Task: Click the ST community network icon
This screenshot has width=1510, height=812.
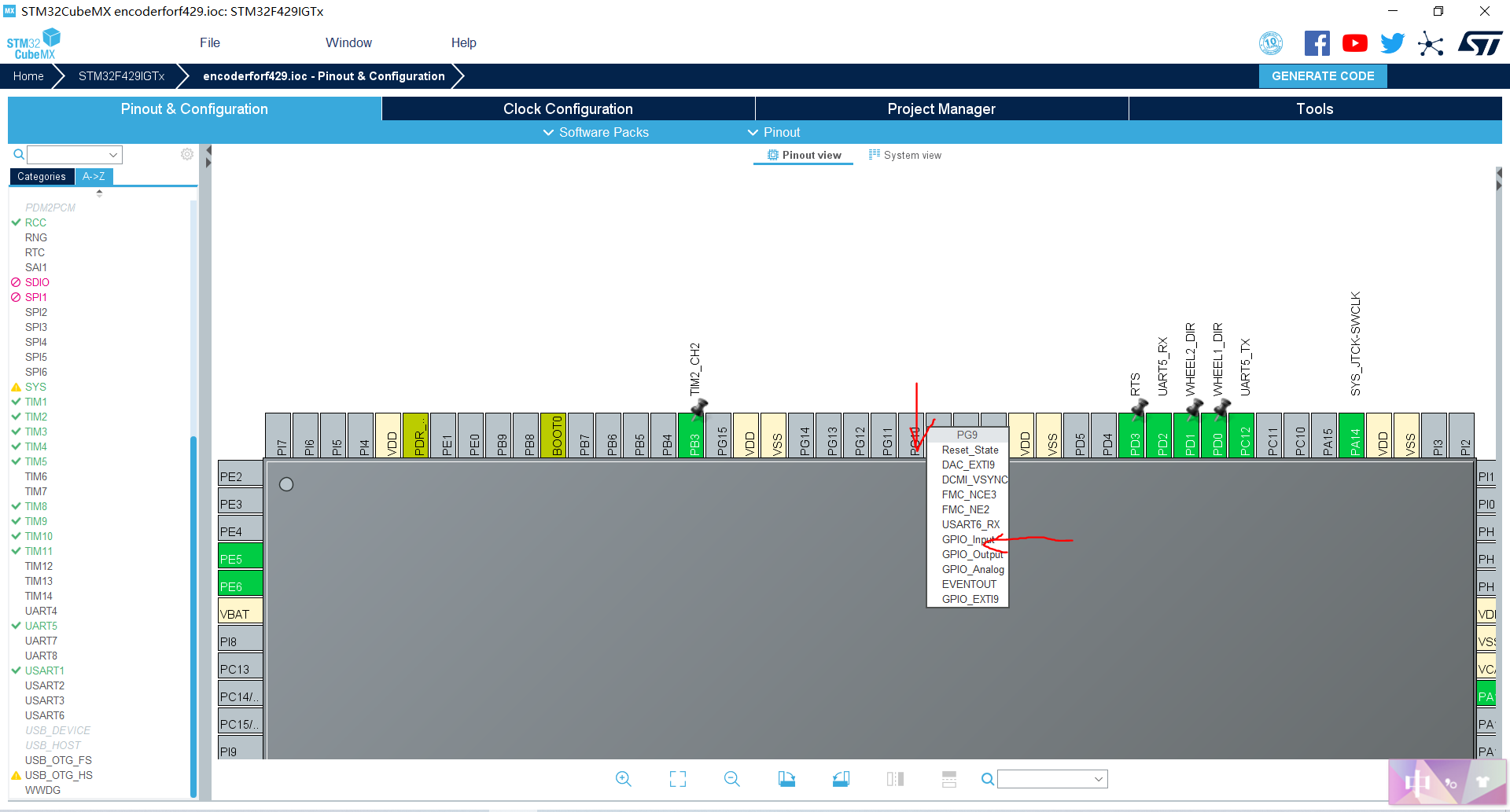Action: pyautogui.click(x=1431, y=43)
